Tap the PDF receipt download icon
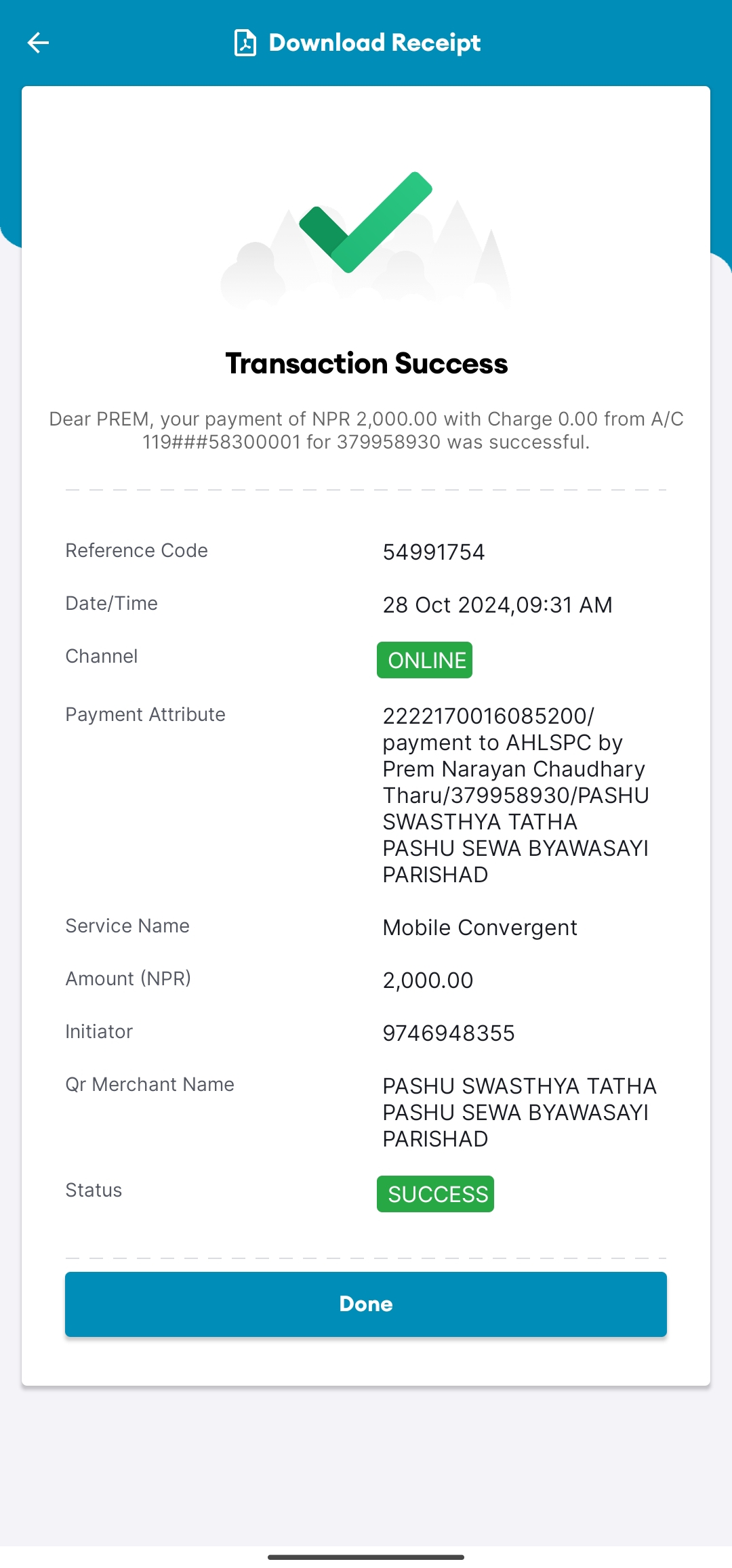The height and width of the screenshot is (1568, 732). [245, 43]
